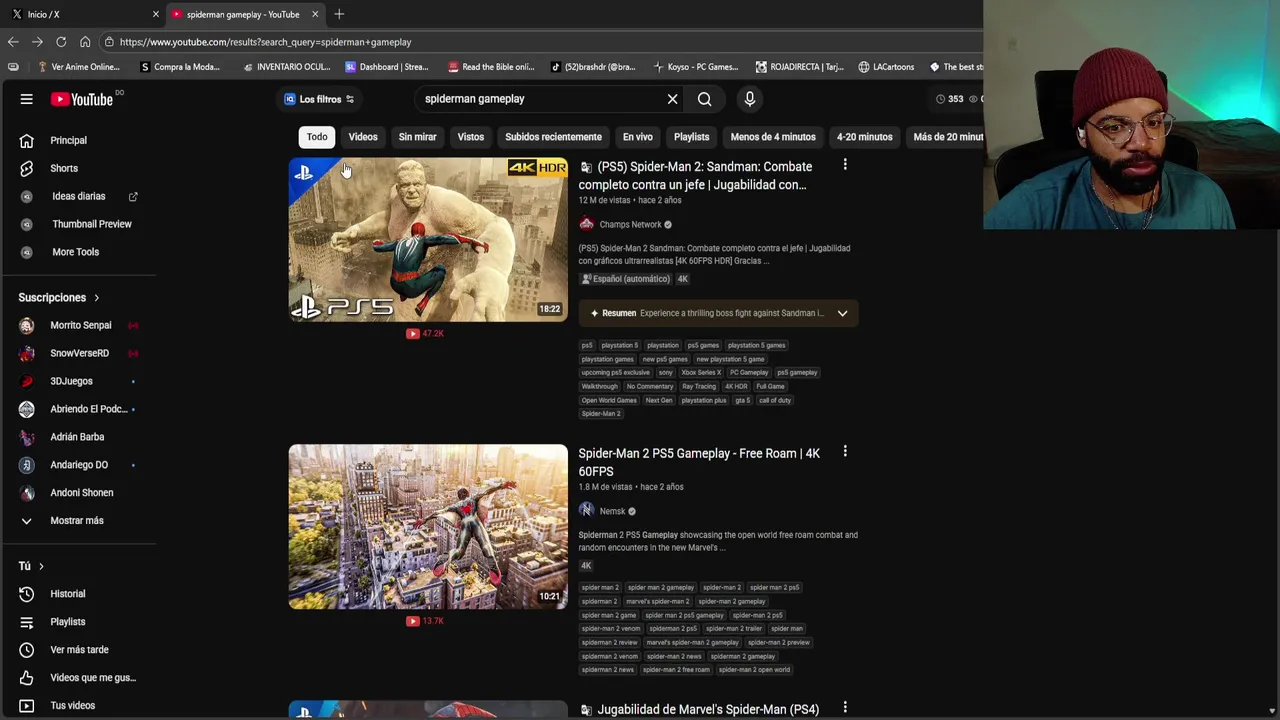The width and height of the screenshot is (1280, 720).
Task: Click the 47.2K stats badge under first thumbnail
Action: (x=425, y=333)
